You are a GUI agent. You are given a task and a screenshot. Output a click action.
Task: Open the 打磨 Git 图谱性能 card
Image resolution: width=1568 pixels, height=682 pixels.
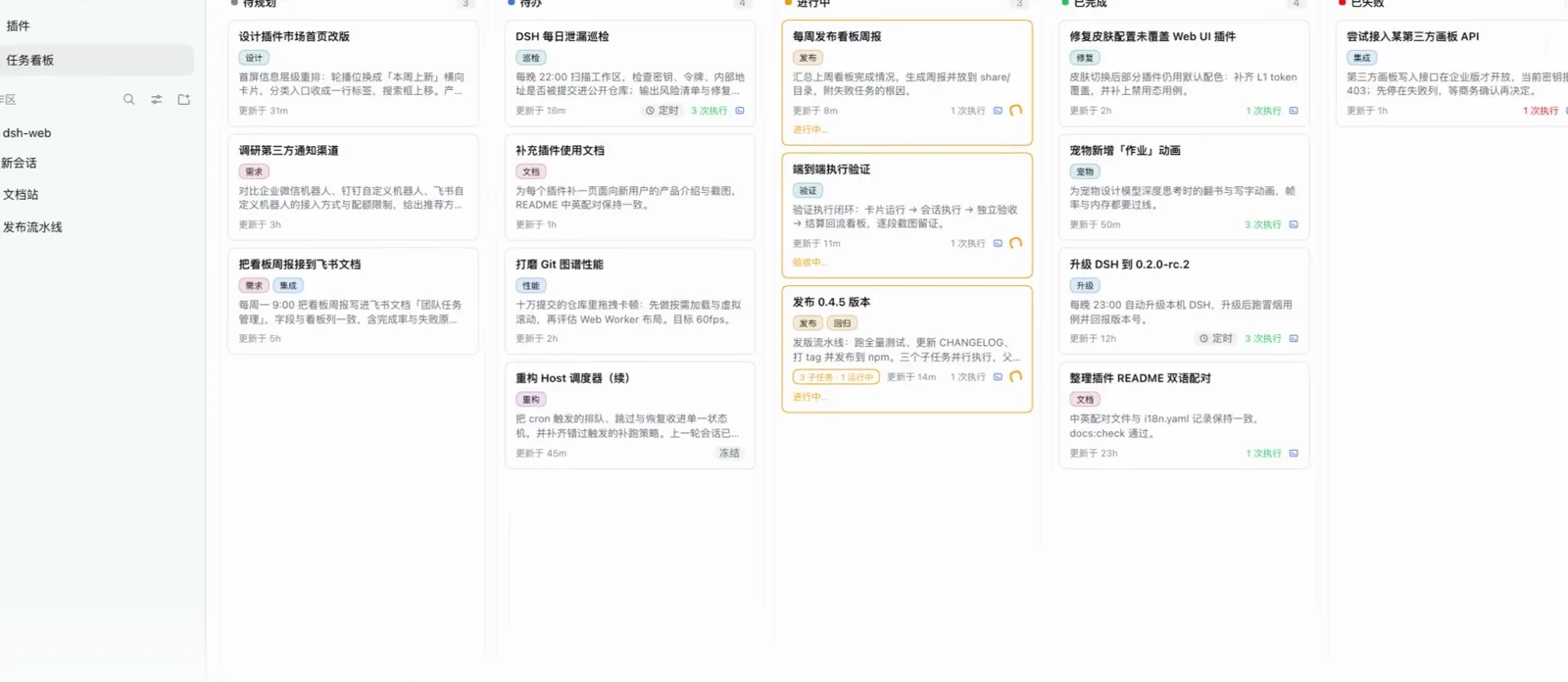(630, 301)
